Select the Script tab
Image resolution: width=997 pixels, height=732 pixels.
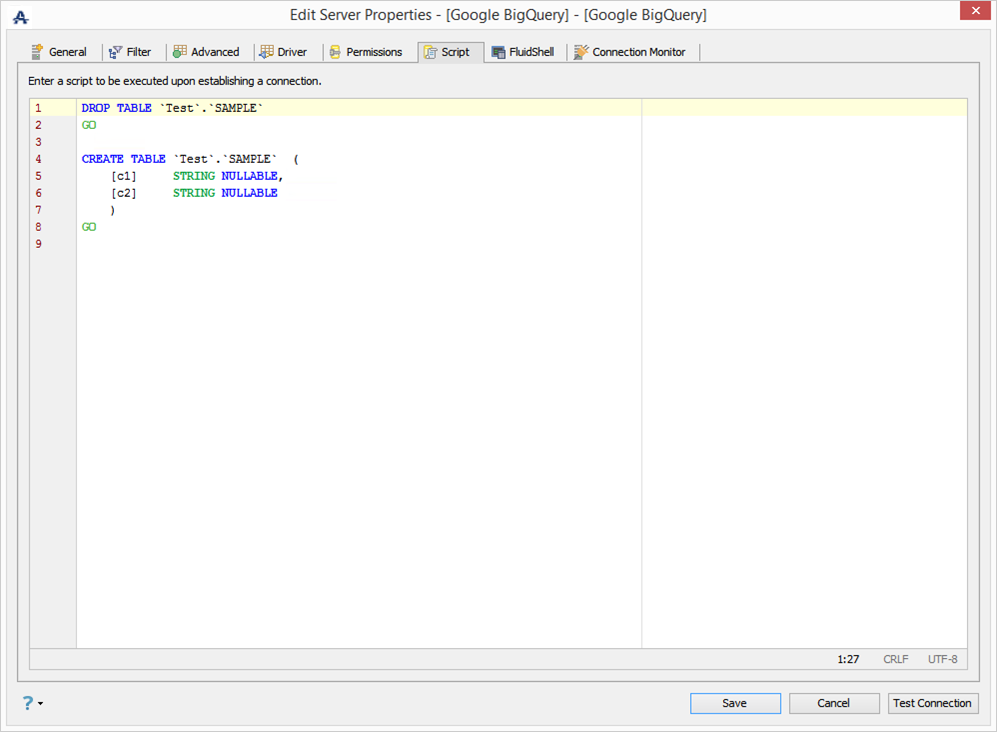click(x=454, y=52)
